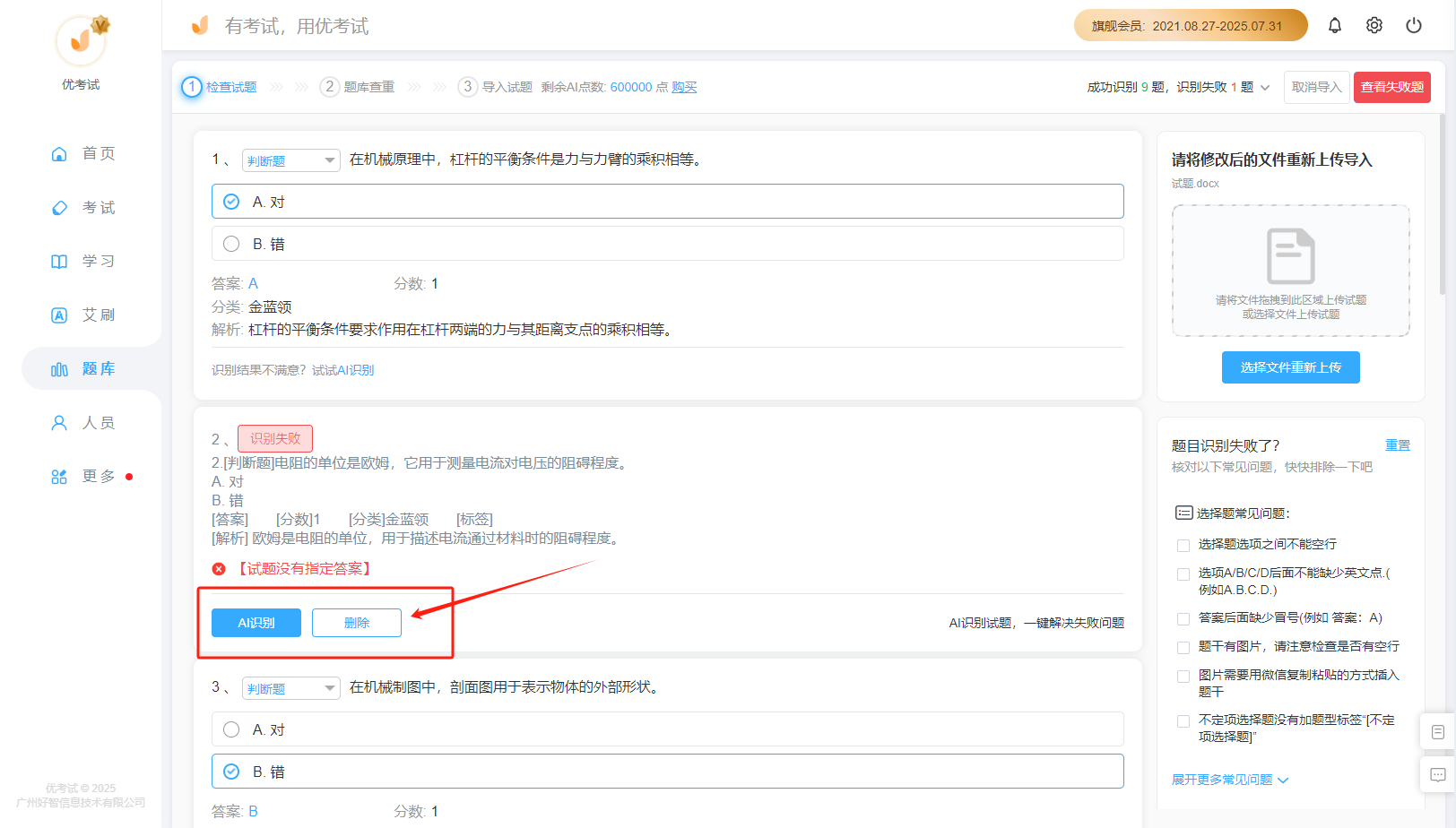Open settings via the gear icon
1456x828 pixels.
coord(1374,25)
